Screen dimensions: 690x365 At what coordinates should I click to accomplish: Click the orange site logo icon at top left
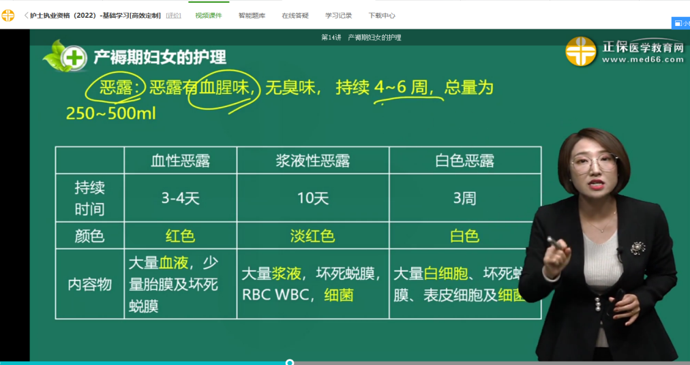click(x=7, y=15)
